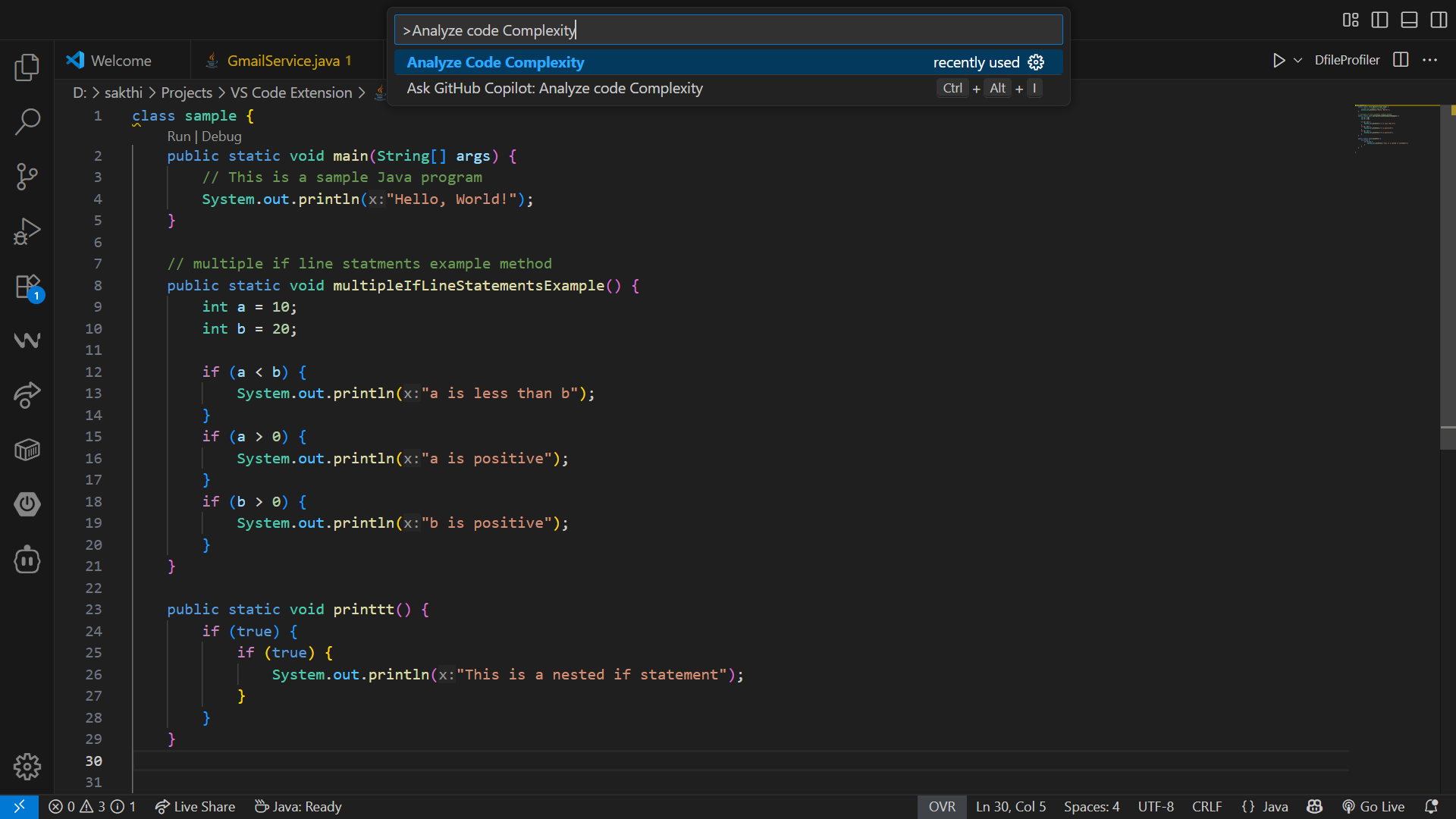The image size is (1456, 819).
Task: Click the Run CodeLens above main
Action: coord(178,136)
